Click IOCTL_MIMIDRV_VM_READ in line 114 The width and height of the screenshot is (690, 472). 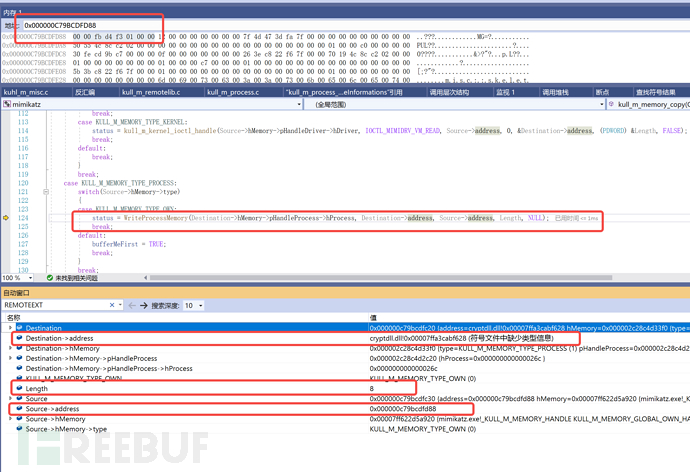point(402,131)
